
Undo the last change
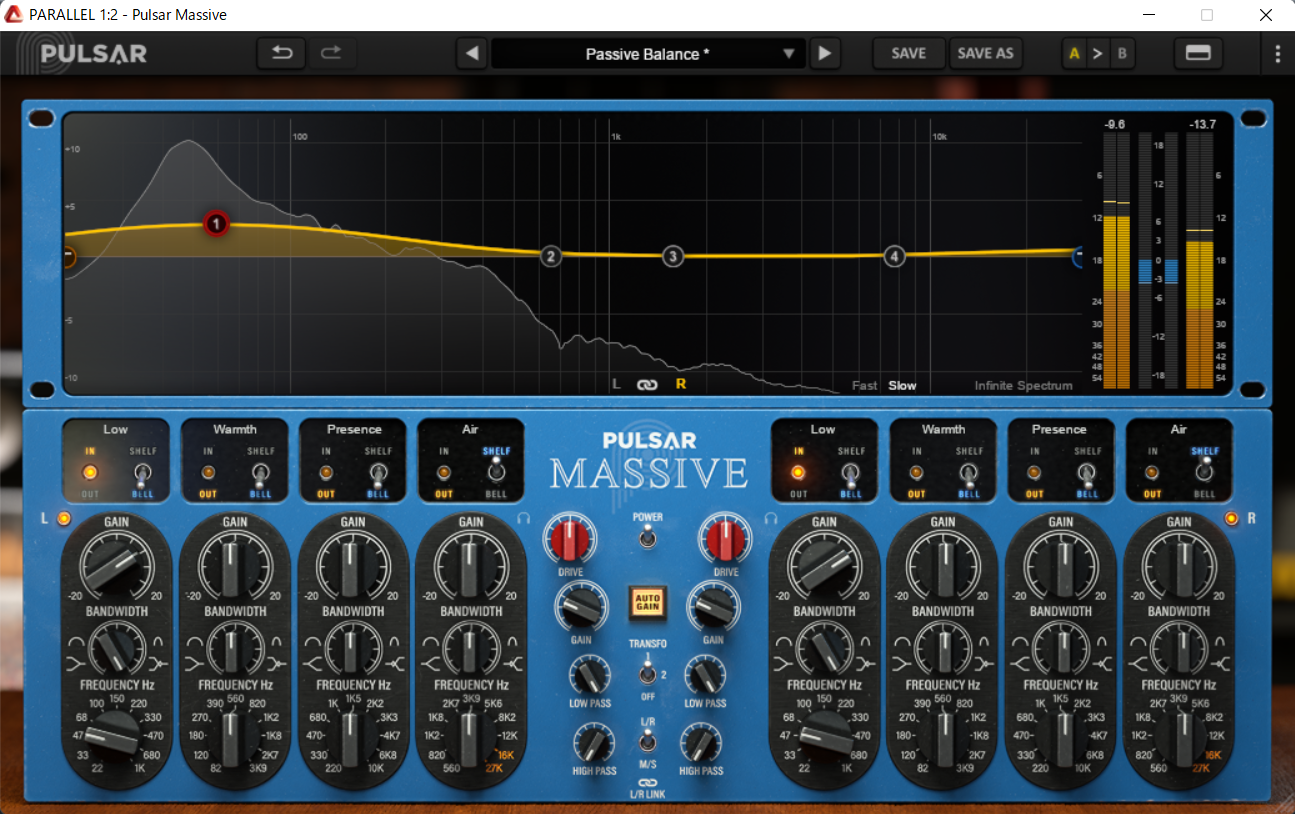(x=282, y=53)
